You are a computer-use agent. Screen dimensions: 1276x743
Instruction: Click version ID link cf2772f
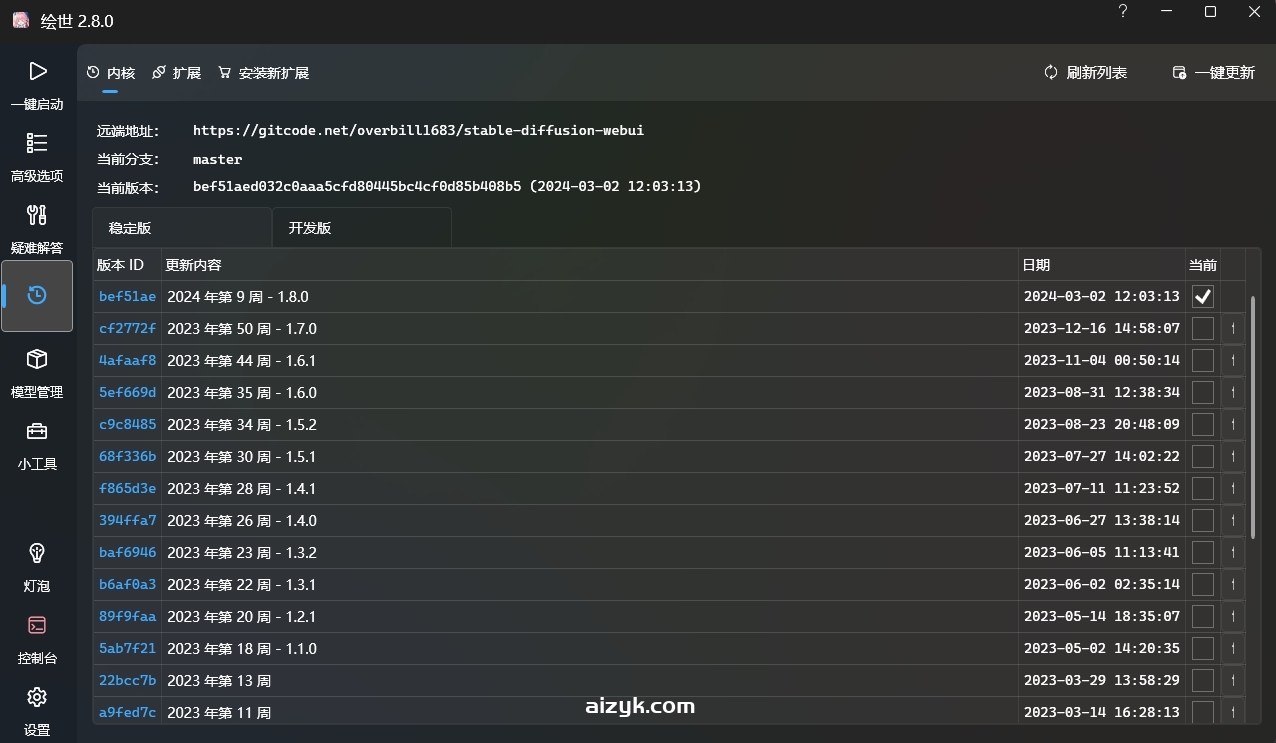pyautogui.click(x=127, y=329)
